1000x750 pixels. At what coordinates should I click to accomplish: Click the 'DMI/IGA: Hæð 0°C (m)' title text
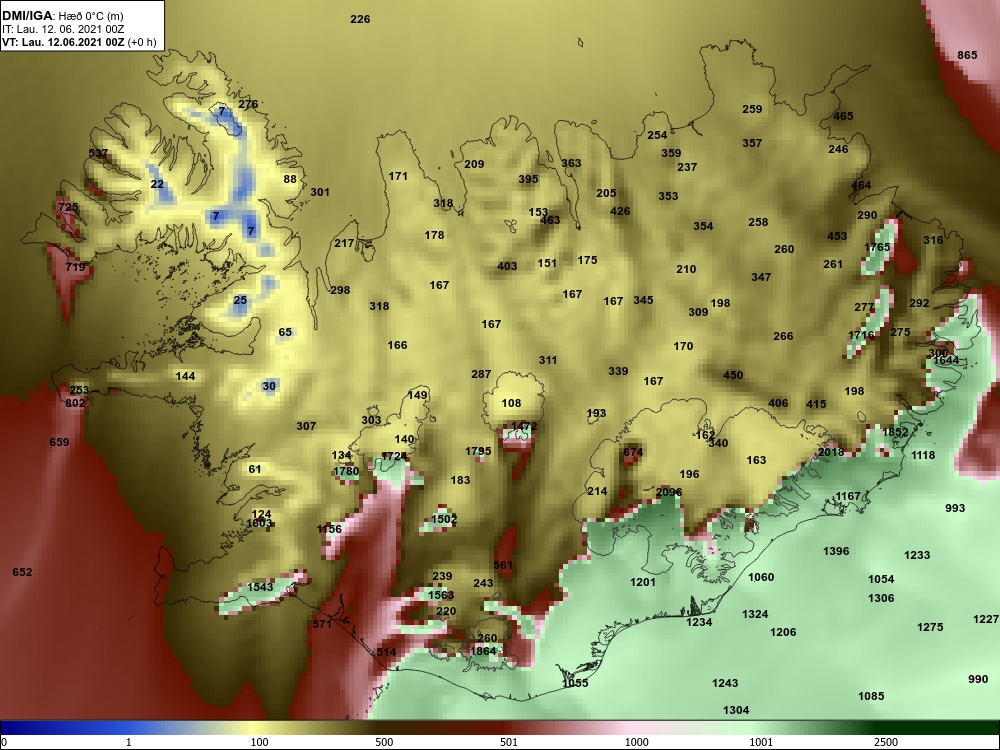click(x=62, y=15)
